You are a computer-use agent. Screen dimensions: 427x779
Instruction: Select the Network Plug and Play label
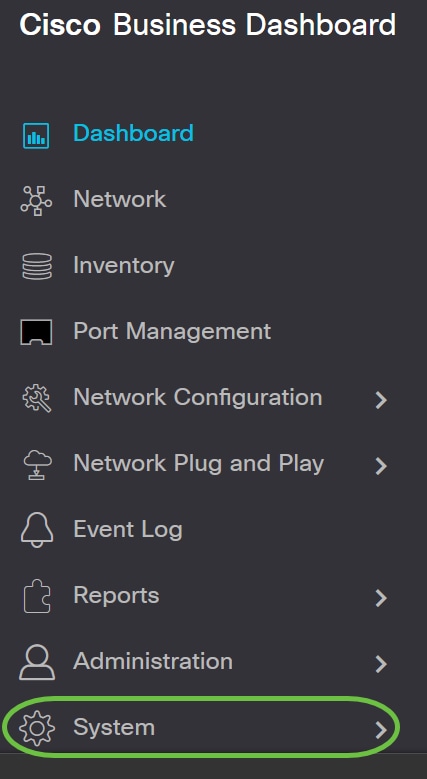(x=198, y=464)
